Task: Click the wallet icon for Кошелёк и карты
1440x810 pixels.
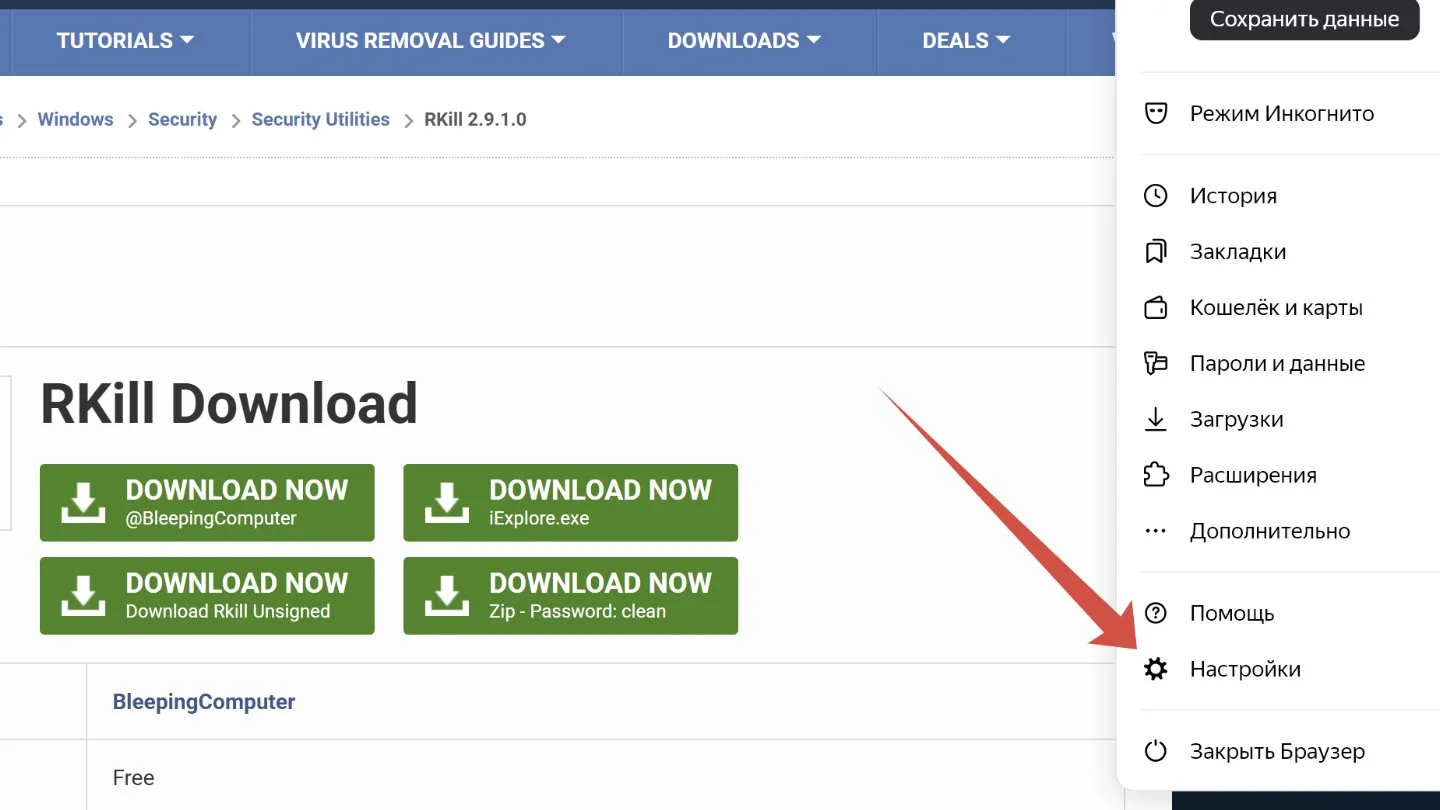Action: pyautogui.click(x=1156, y=307)
